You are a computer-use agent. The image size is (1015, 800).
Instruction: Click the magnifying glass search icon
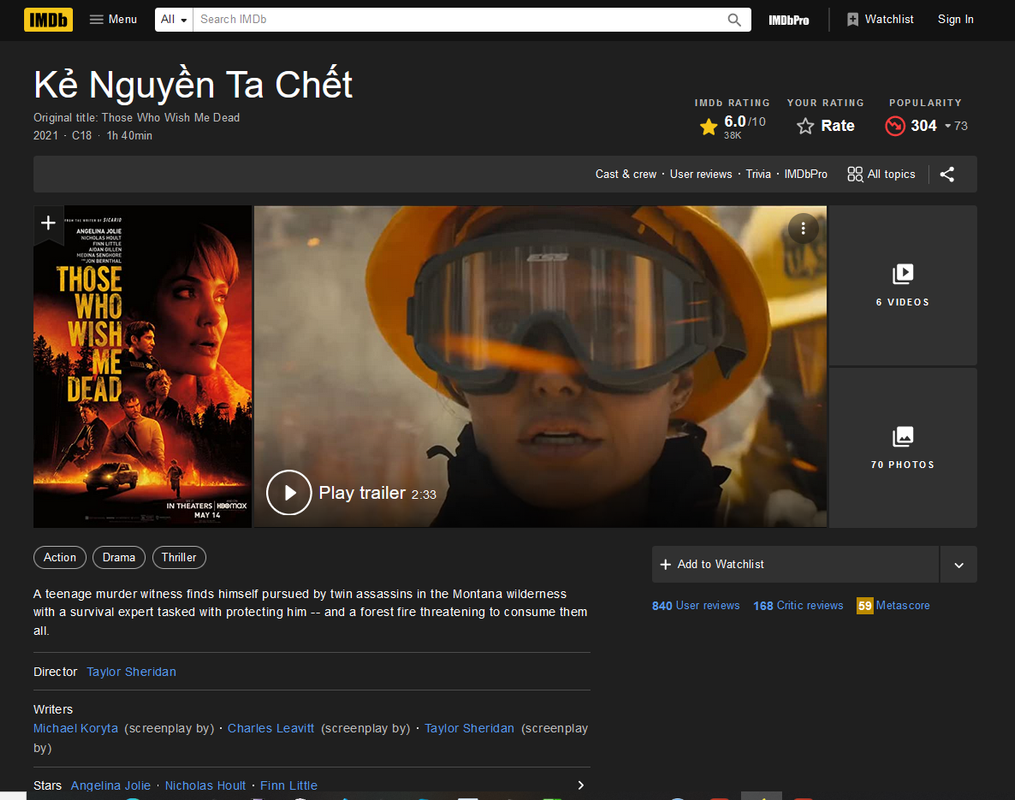tap(734, 20)
